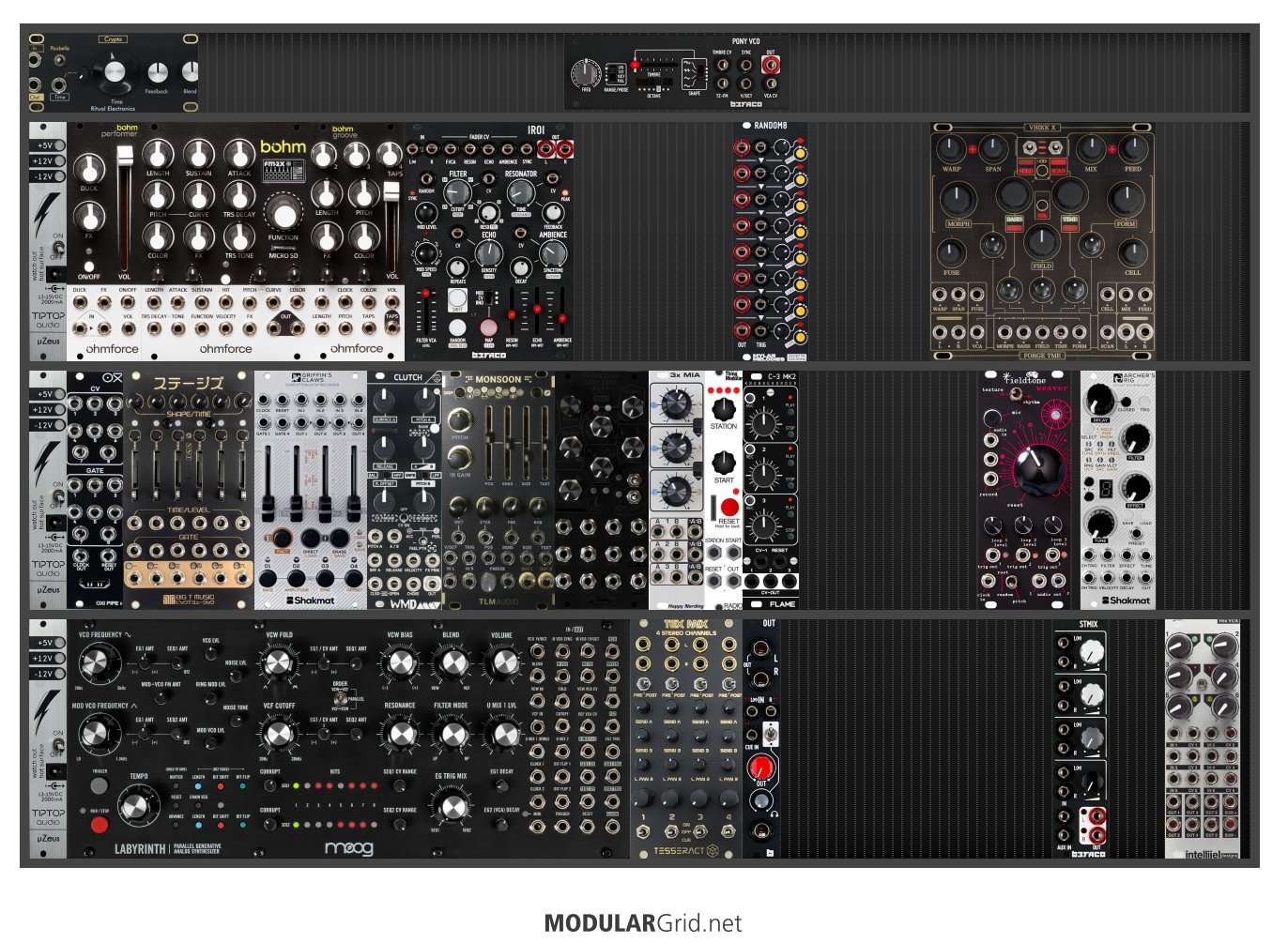The image size is (1288, 943).
Task: Click the VHIKK X CELL knob
Action: [x=1133, y=252]
